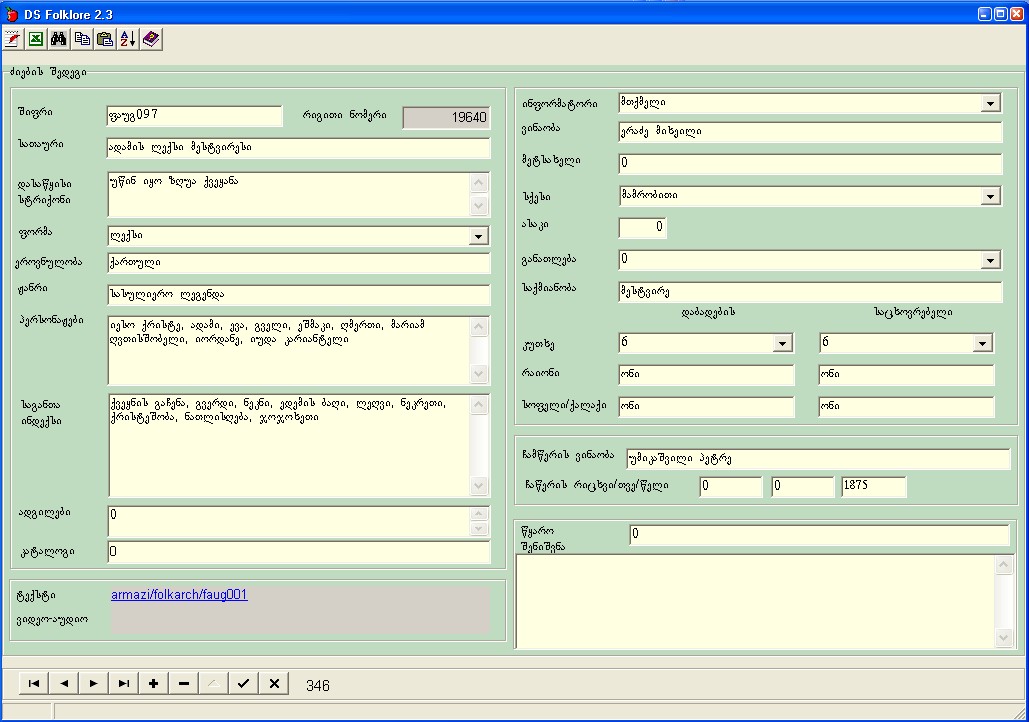Click the record count text 346
The image size is (1029, 722).
[318, 686]
